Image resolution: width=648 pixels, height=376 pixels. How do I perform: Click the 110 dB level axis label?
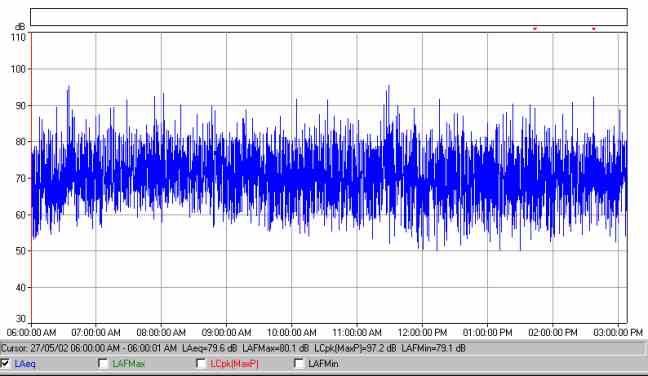pos(18,37)
